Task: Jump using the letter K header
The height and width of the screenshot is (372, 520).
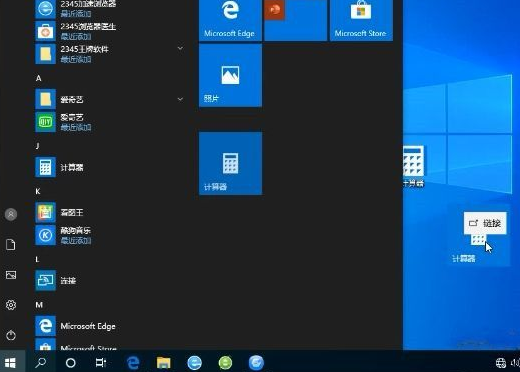Action: (38, 191)
